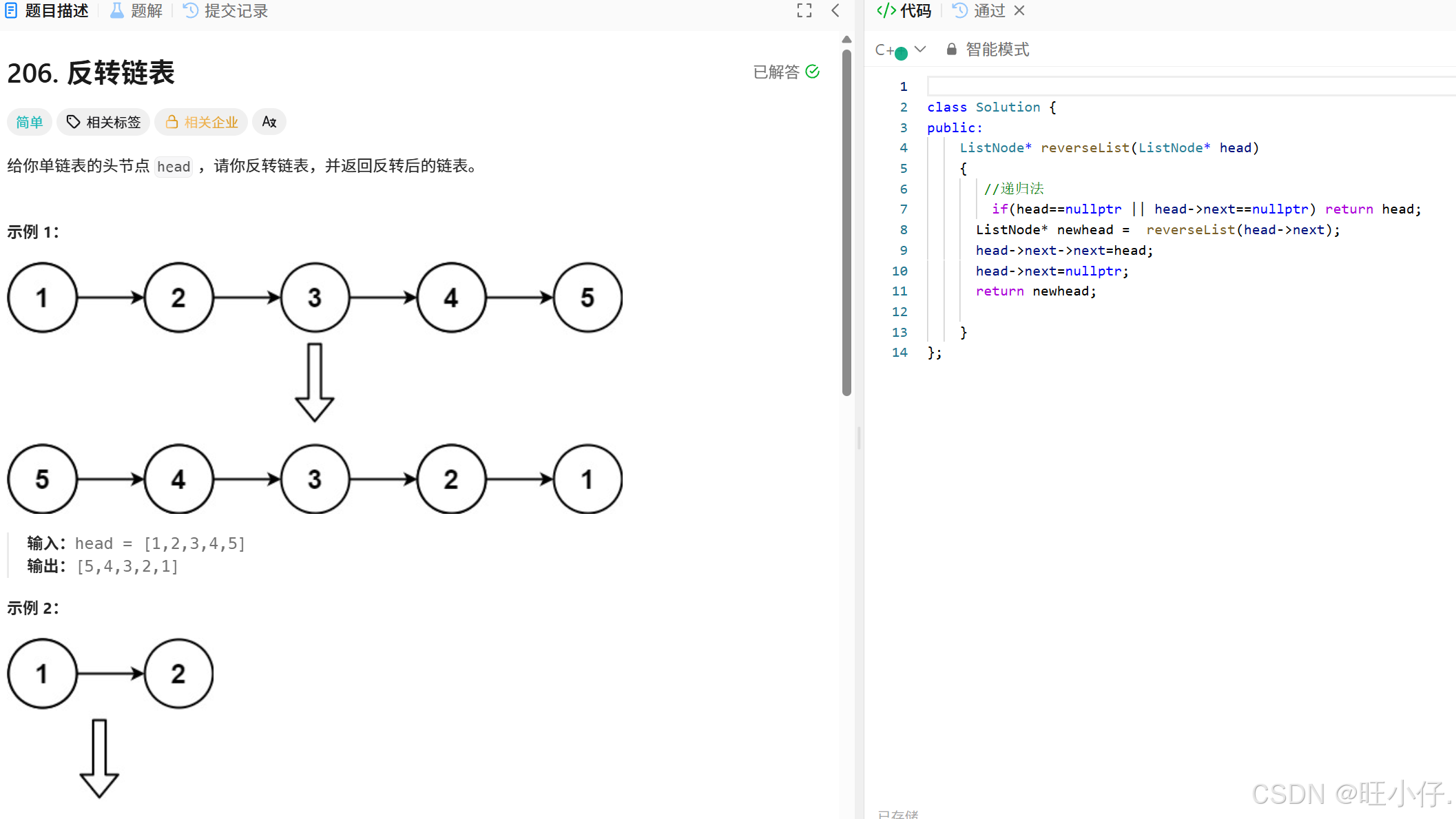
Task: Click empty line 1 in code editor
Action: tap(1192, 86)
